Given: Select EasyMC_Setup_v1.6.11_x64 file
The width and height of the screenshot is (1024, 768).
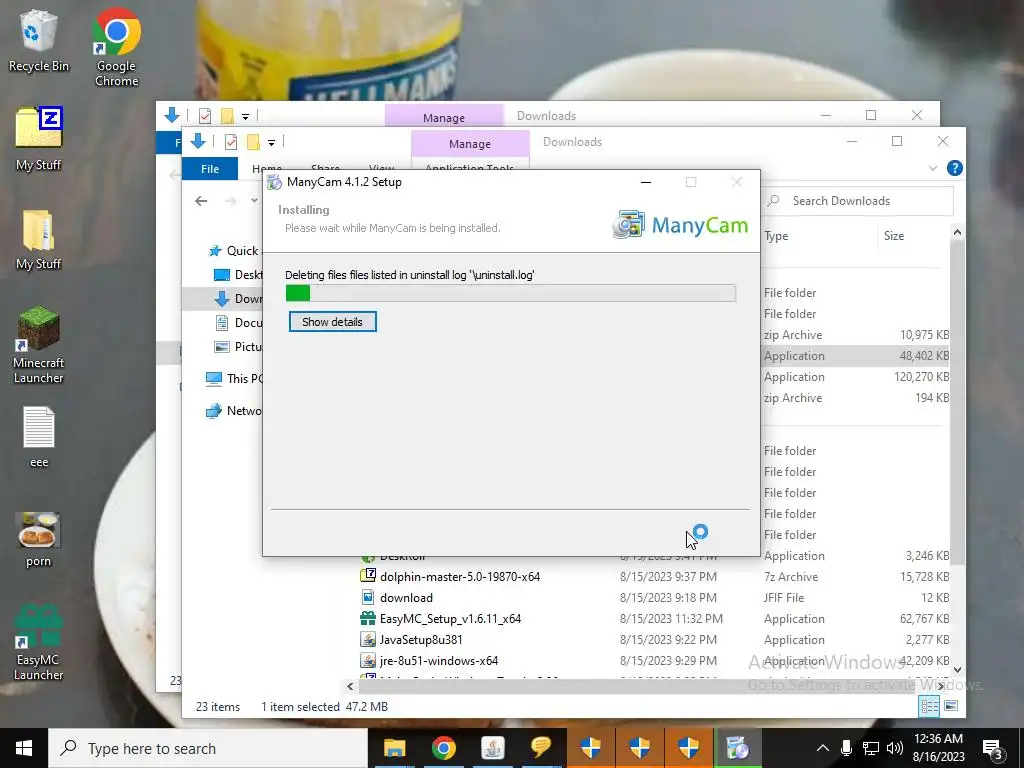Looking at the screenshot, I should pyautogui.click(x=450, y=618).
